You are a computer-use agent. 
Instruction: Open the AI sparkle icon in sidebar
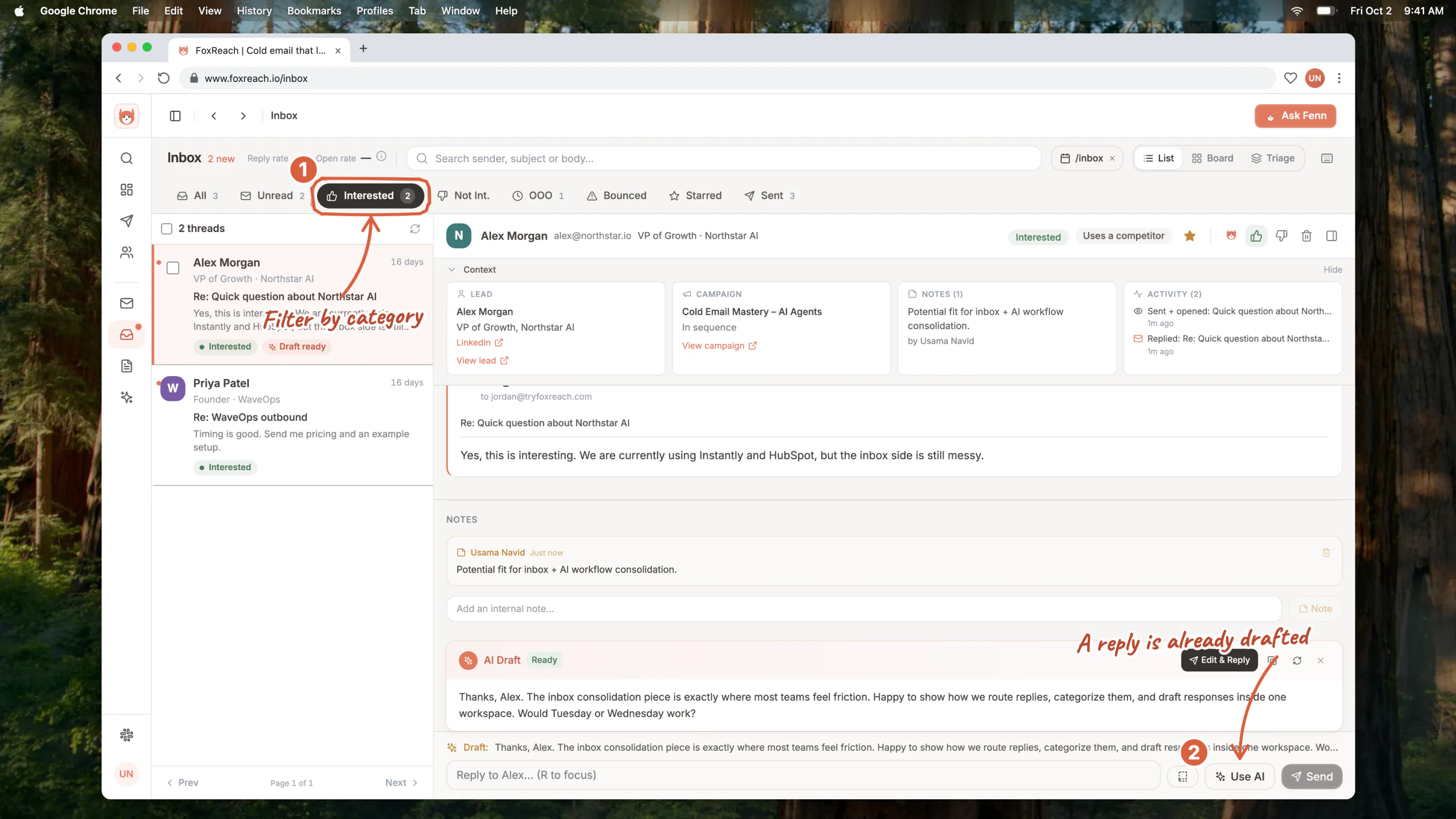coord(126,397)
